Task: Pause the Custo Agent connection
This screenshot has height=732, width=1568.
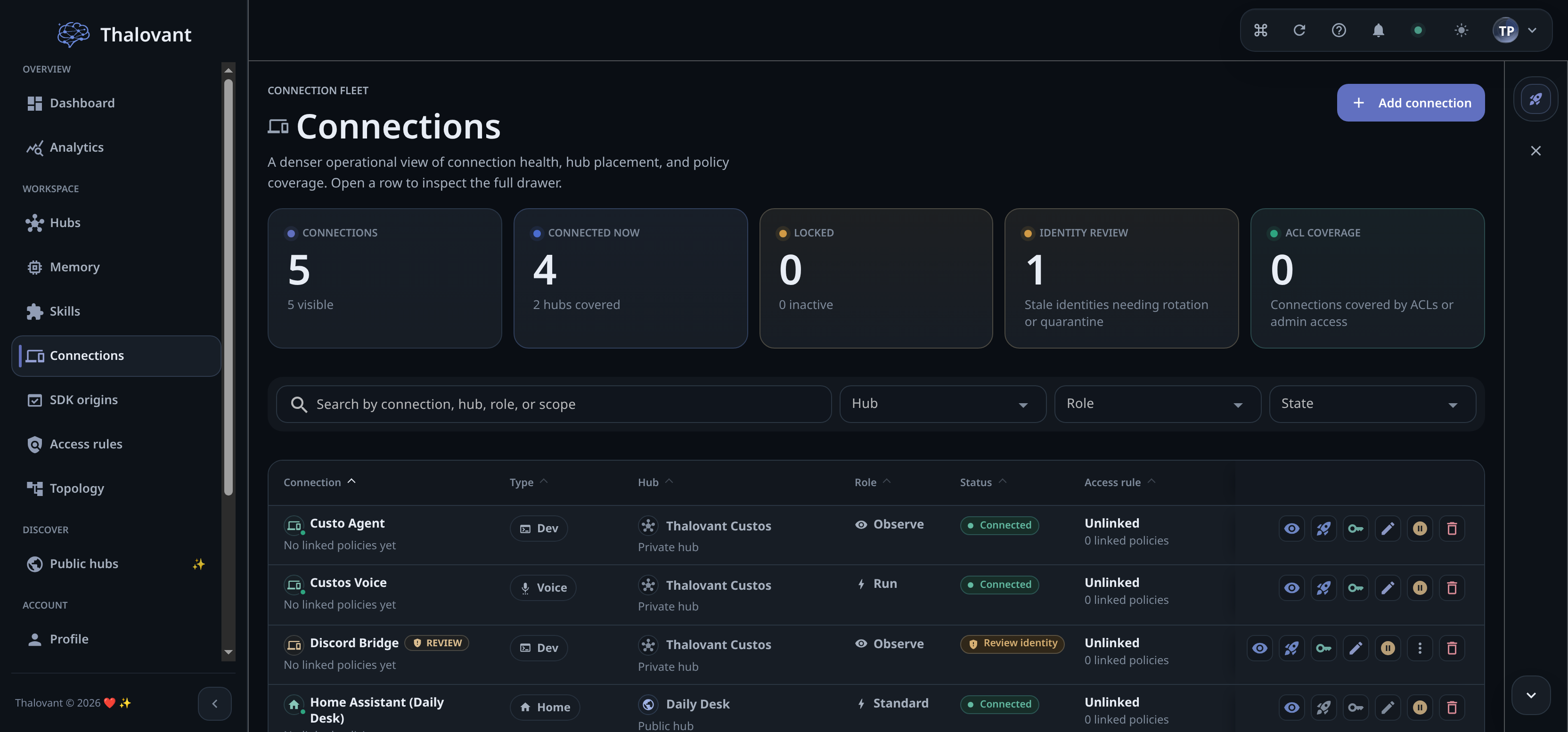Action: tap(1420, 529)
